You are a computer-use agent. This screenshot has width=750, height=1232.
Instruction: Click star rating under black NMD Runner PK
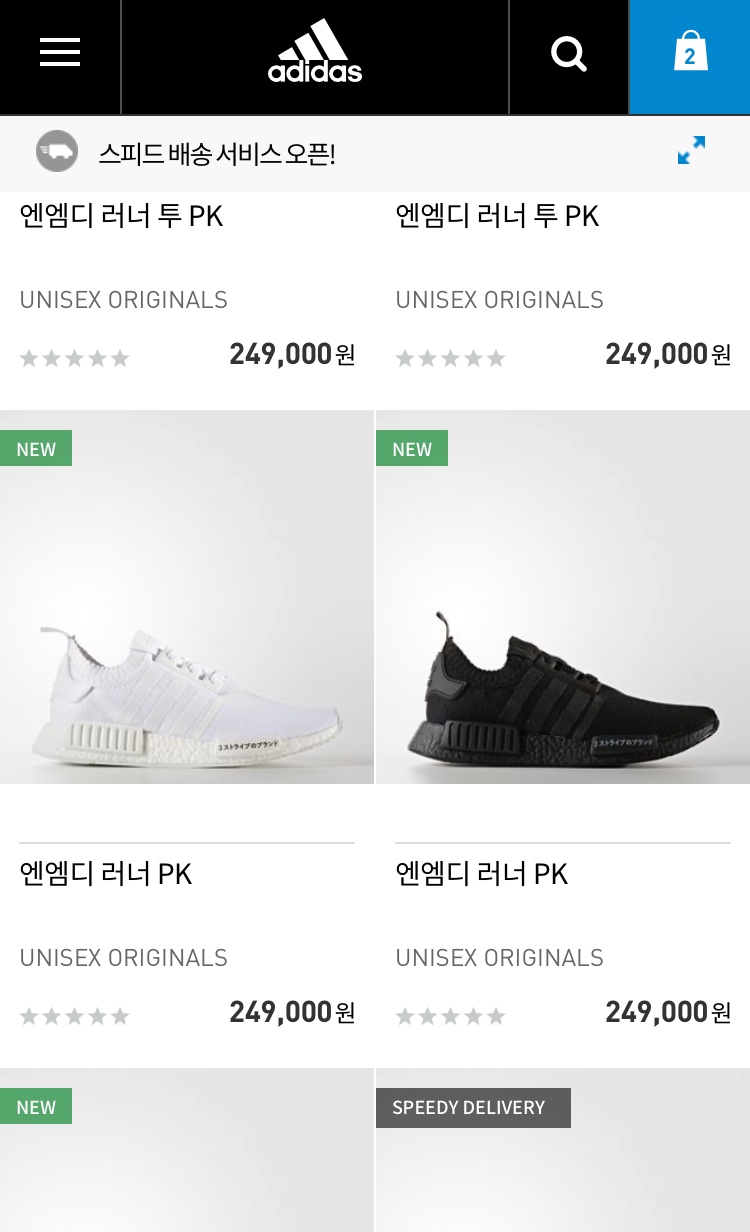click(451, 1017)
